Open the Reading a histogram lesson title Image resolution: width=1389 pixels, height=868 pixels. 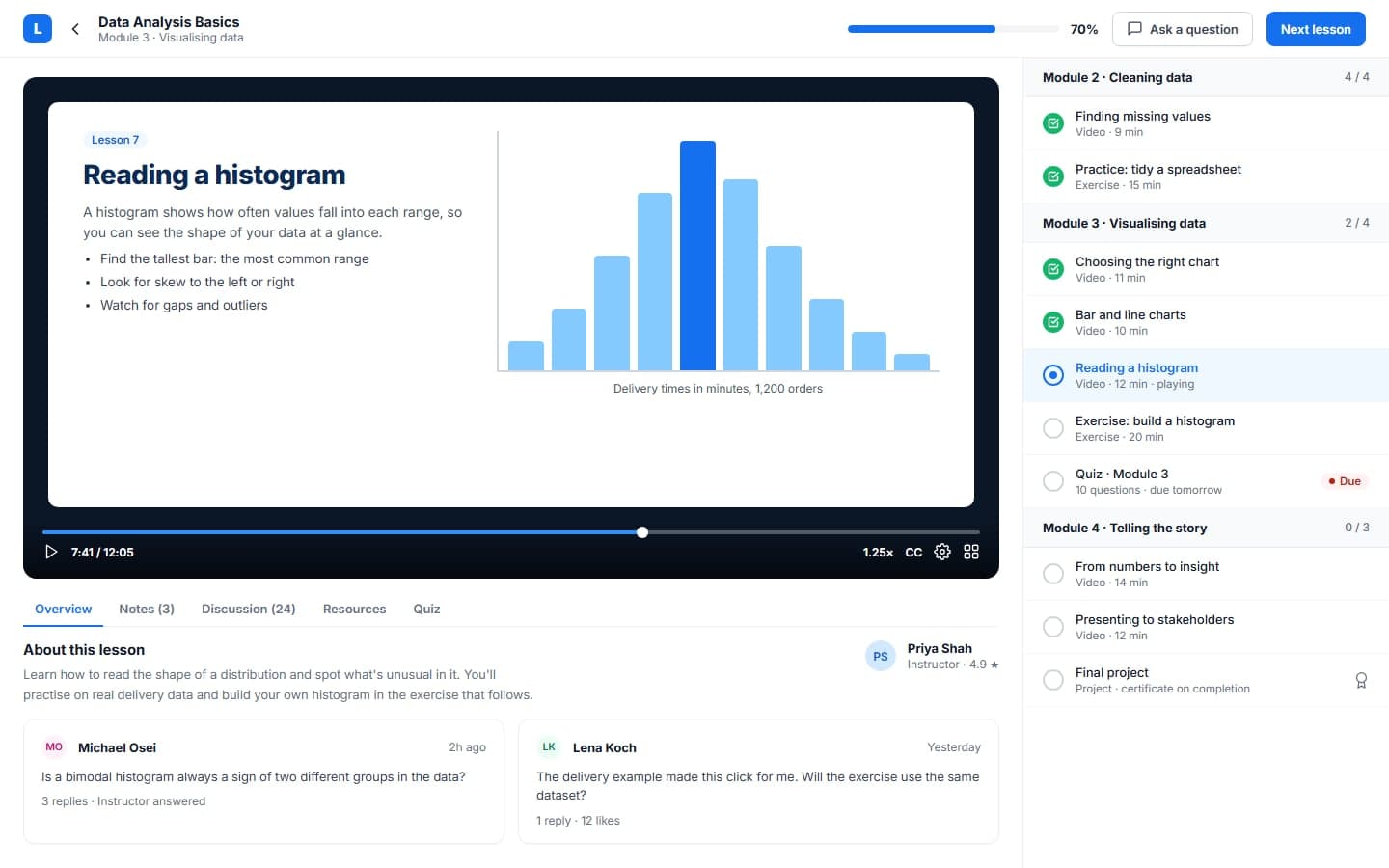click(x=1136, y=367)
